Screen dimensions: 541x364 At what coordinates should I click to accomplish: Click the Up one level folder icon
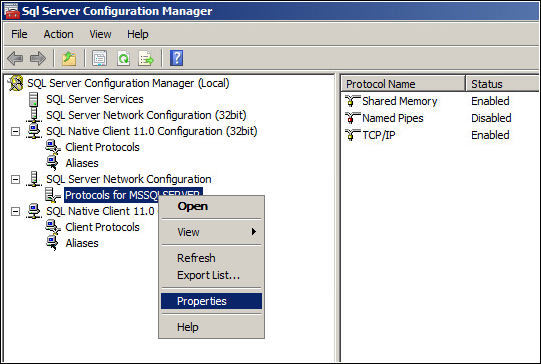69,58
